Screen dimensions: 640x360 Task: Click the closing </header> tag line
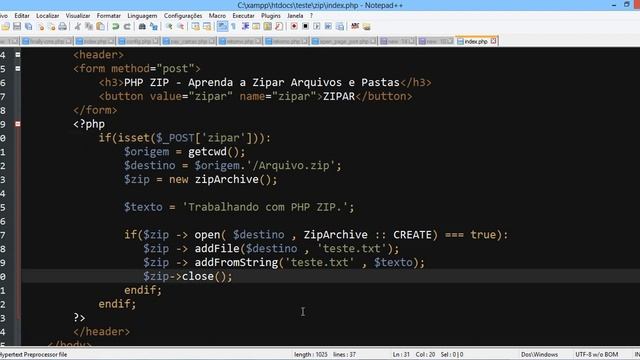click(102, 331)
